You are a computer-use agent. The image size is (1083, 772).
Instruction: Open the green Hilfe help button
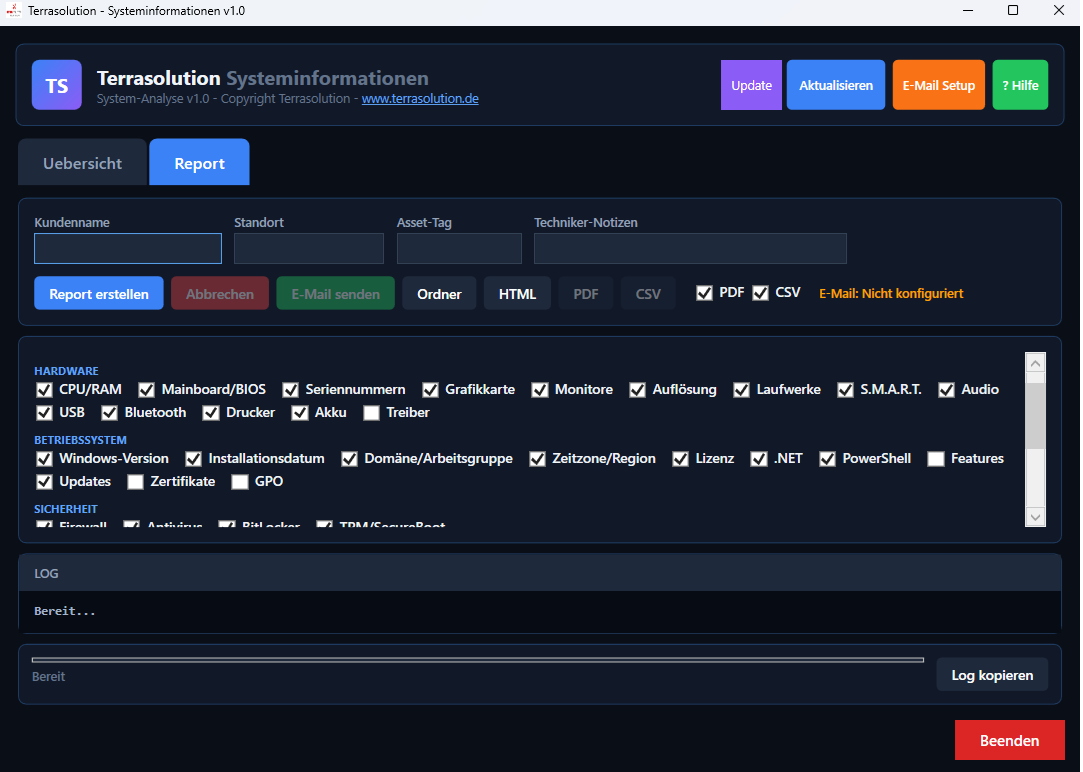pyautogui.click(x=1020, y=85)
